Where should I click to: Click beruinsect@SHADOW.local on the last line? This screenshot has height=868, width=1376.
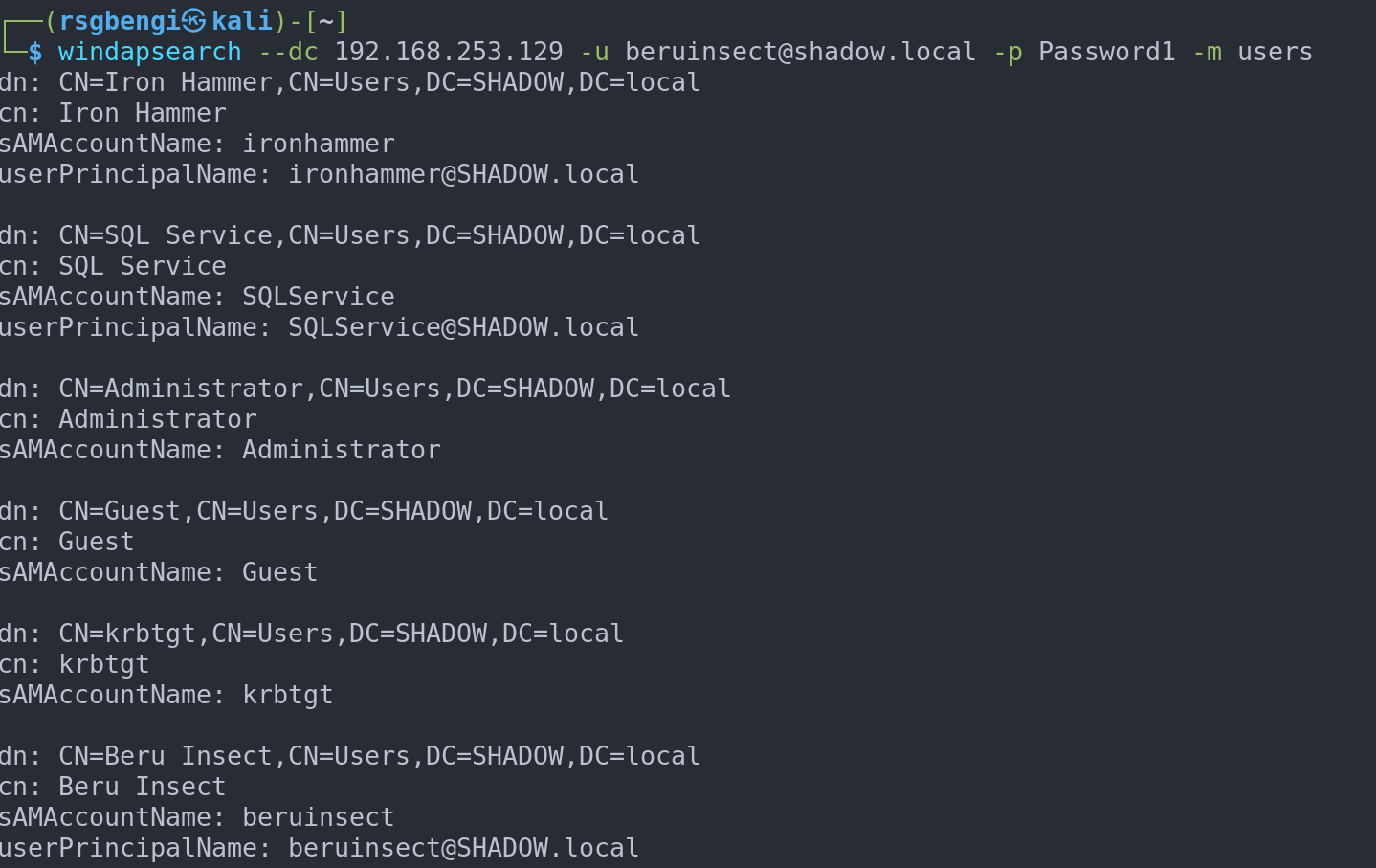tap(463, 848)
